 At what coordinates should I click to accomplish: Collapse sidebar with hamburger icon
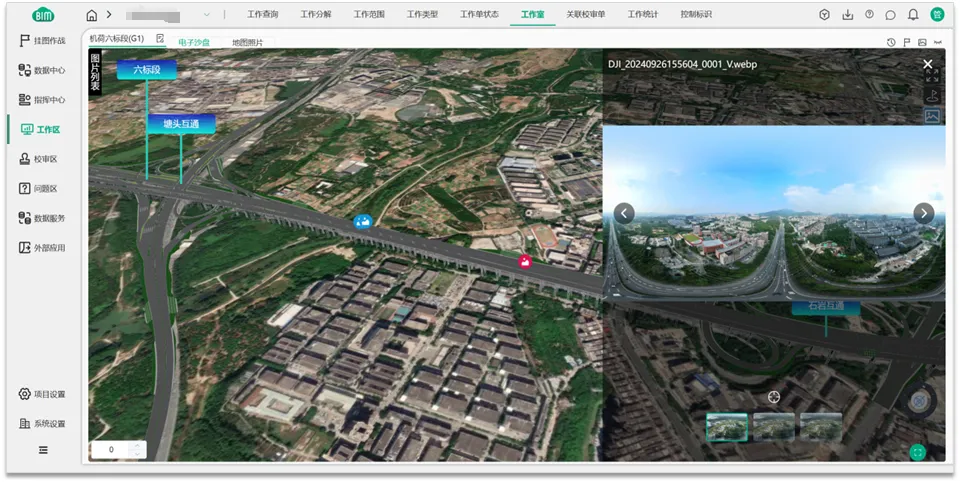43,450
